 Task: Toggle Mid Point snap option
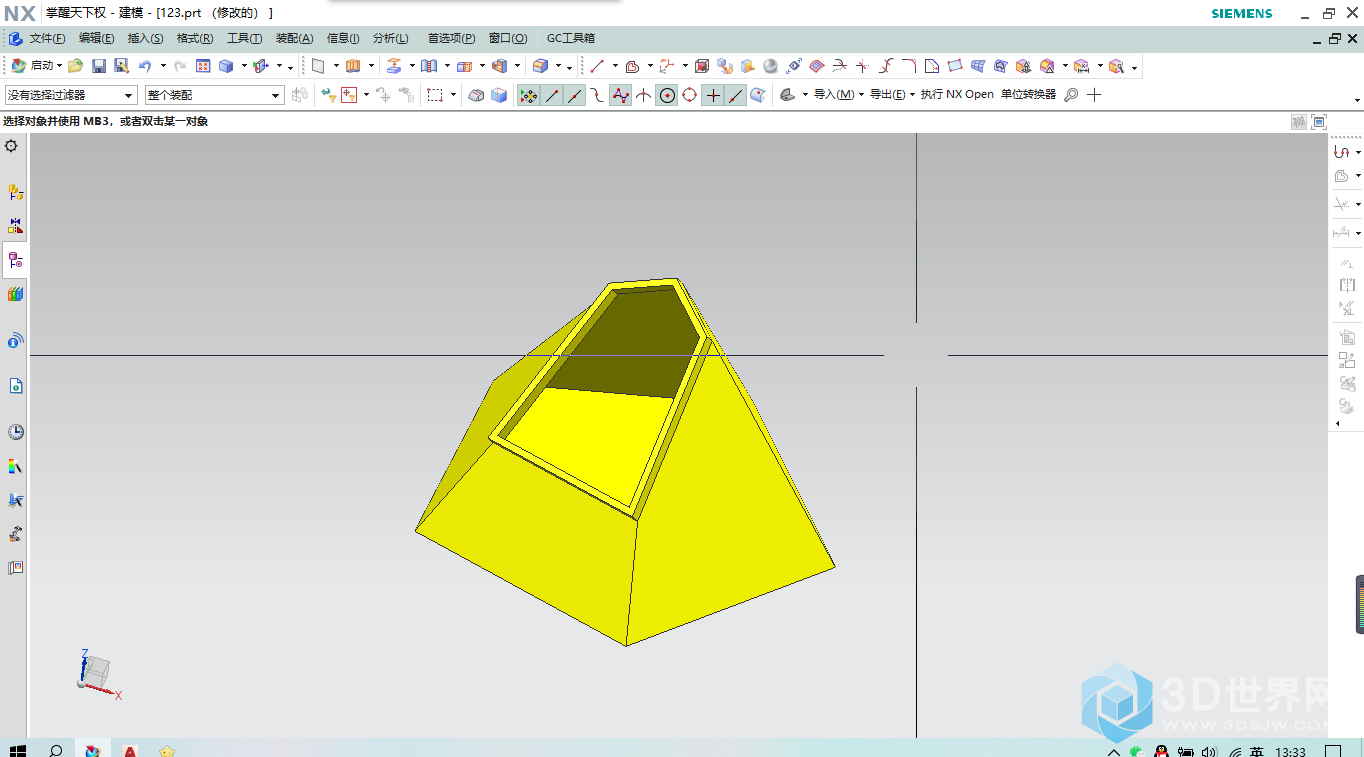574,95
